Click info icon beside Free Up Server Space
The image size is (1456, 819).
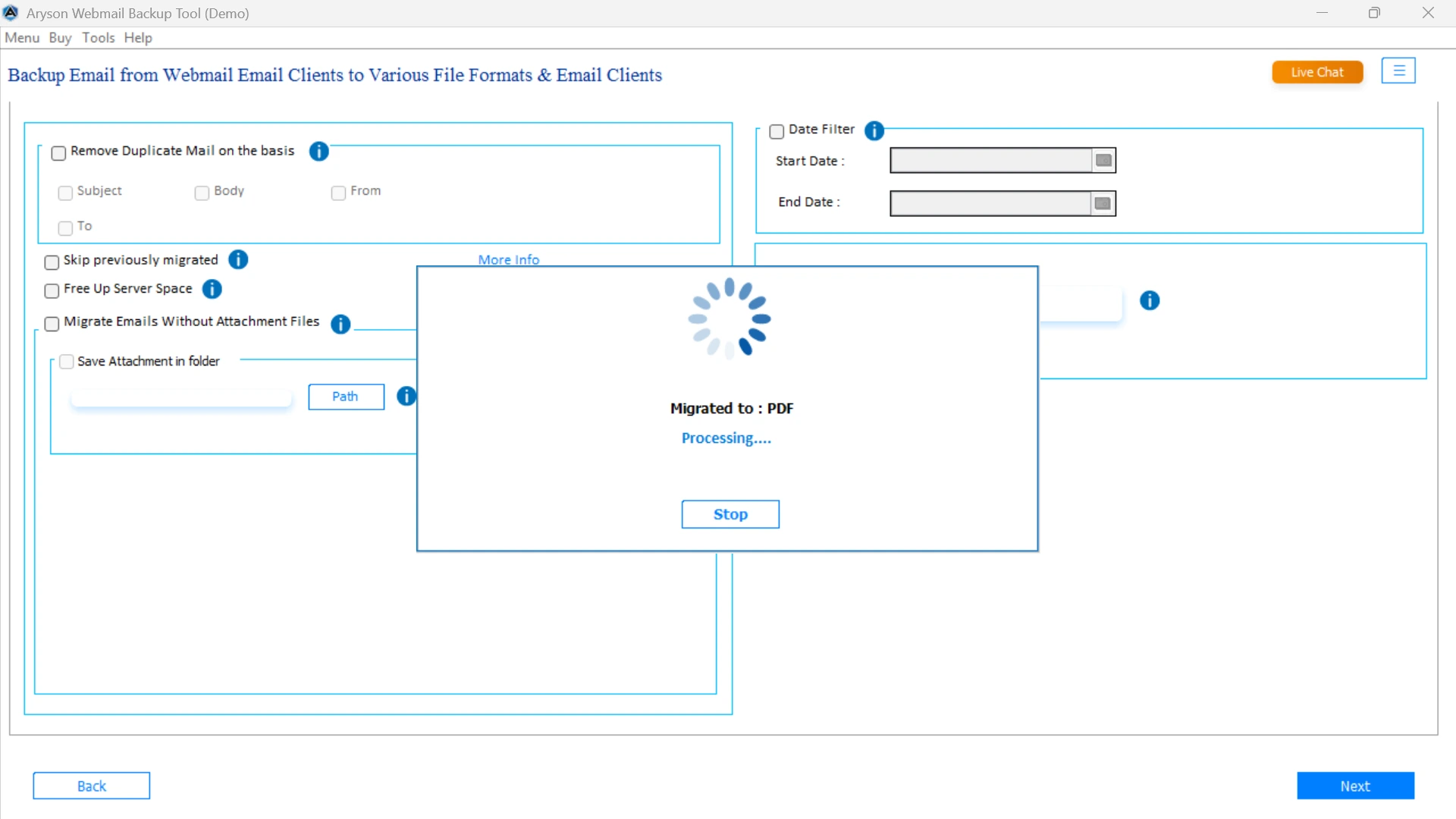(212, 289)
